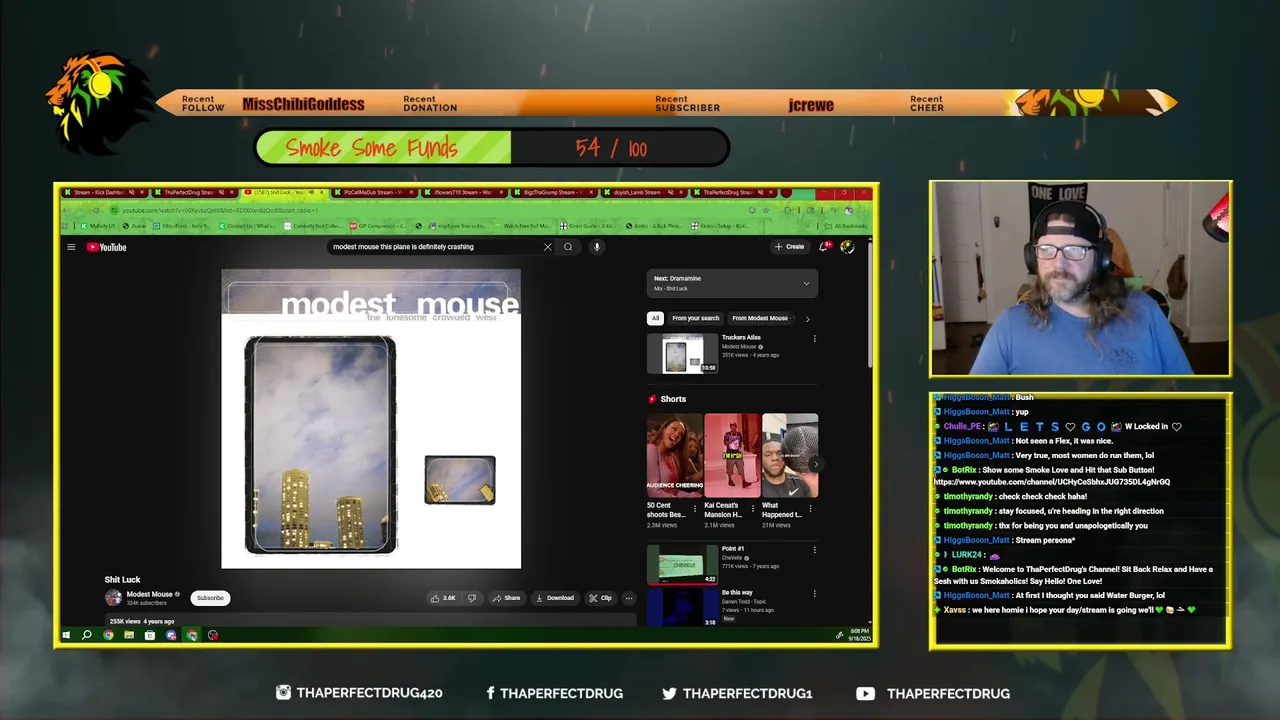Open options menu for Be this way video
1280x720 pixels.
click(x=814, y=594)
